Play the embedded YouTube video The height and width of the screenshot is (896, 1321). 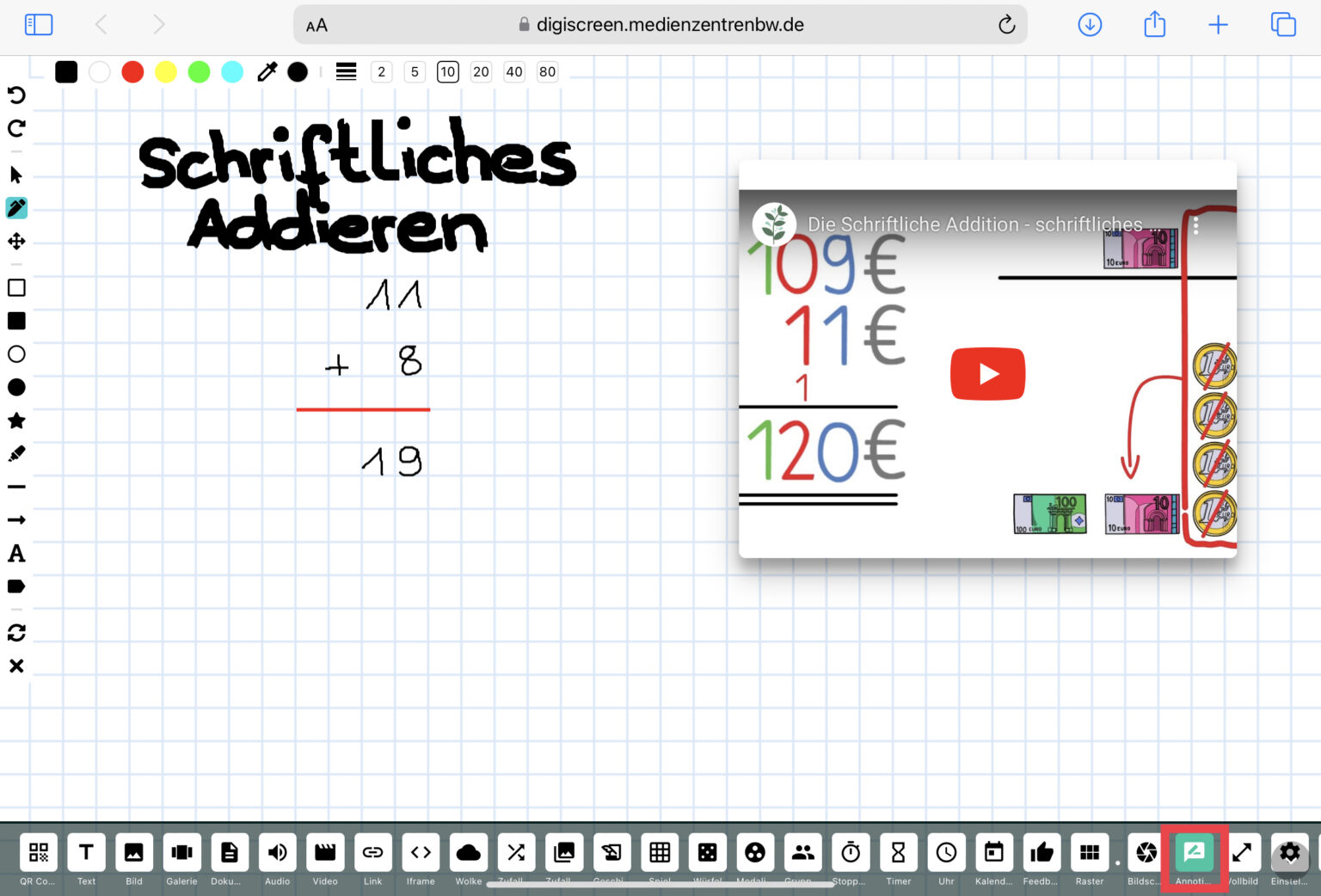coord(987,374)
